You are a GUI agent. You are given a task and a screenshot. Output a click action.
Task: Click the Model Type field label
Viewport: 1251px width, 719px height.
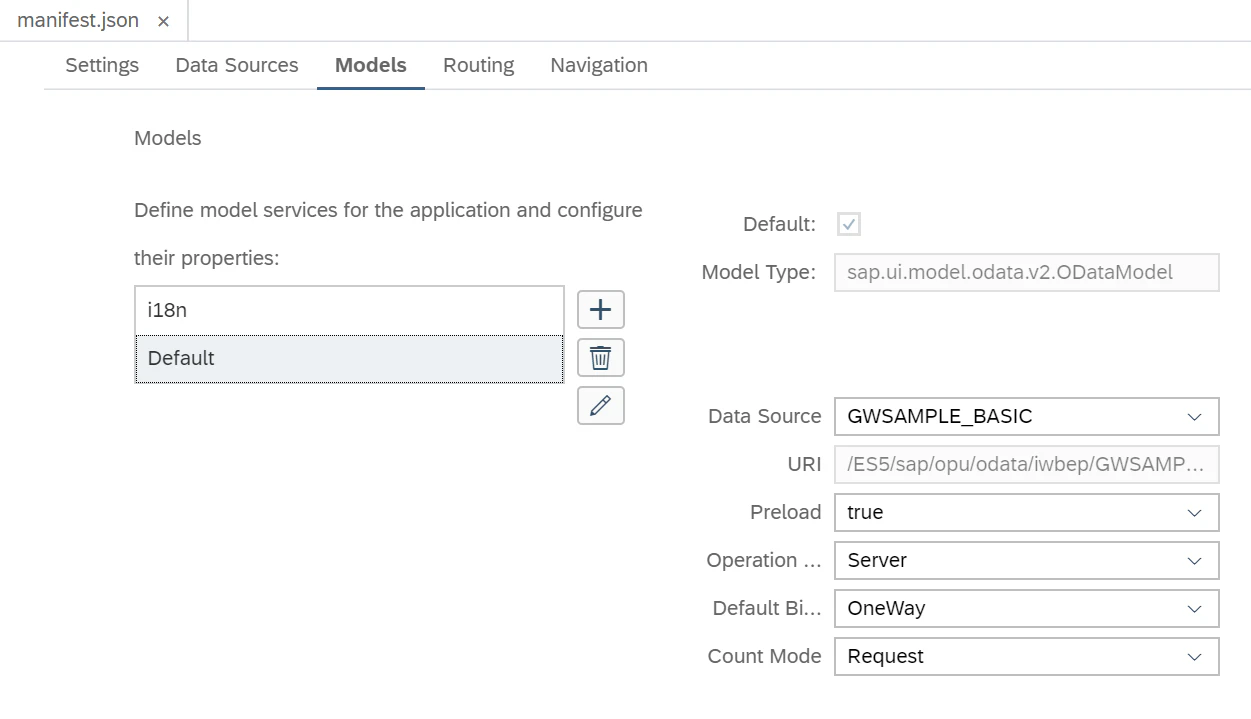point(759,272)
